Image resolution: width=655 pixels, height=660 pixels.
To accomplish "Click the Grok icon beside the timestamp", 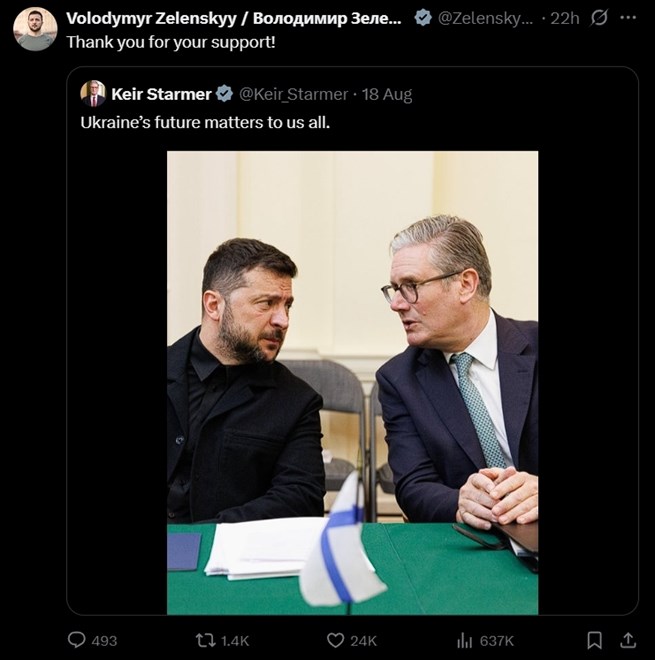I will coord(601,18).
